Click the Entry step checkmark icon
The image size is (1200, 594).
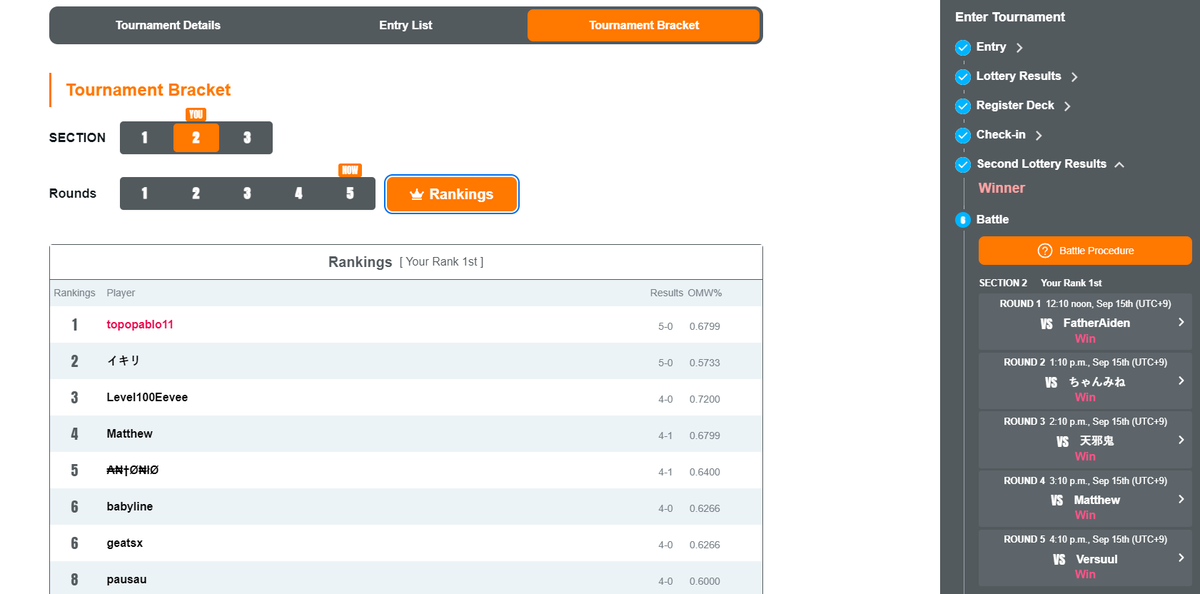(963, 47)
